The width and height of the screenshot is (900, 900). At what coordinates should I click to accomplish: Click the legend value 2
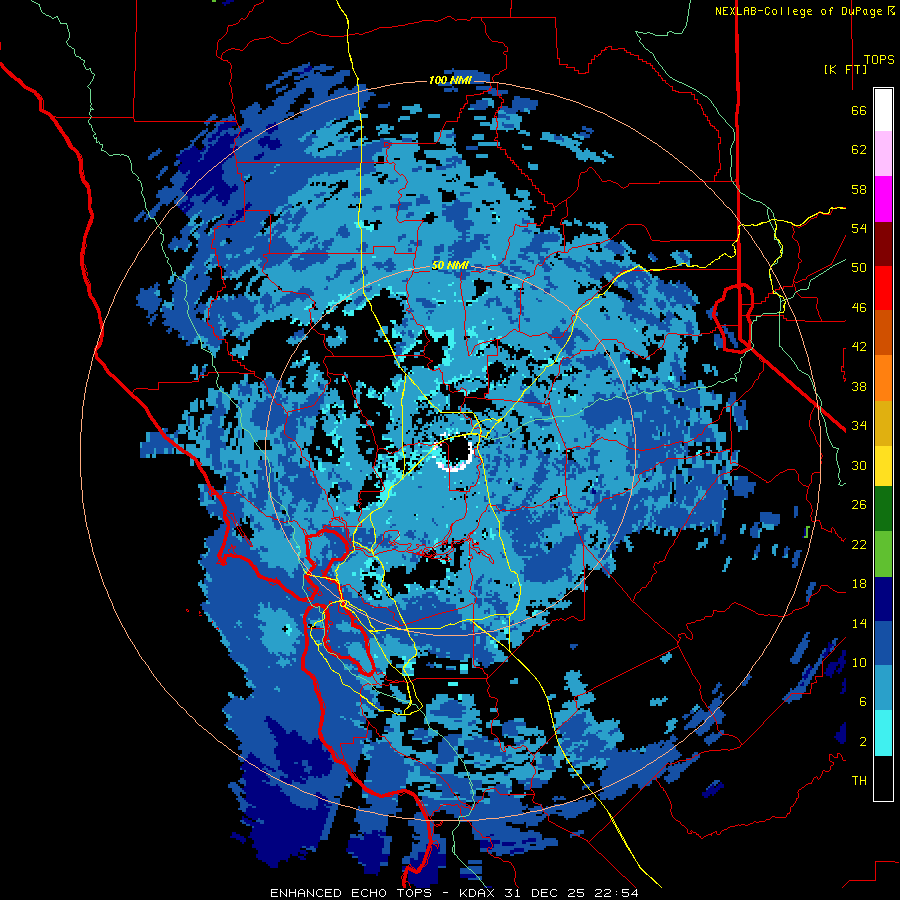point(863,742)
